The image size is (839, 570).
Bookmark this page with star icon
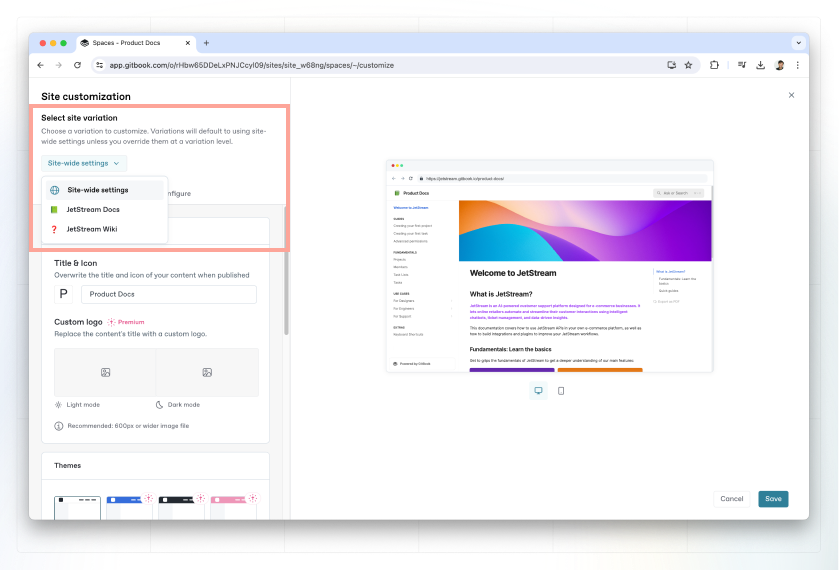688,65
